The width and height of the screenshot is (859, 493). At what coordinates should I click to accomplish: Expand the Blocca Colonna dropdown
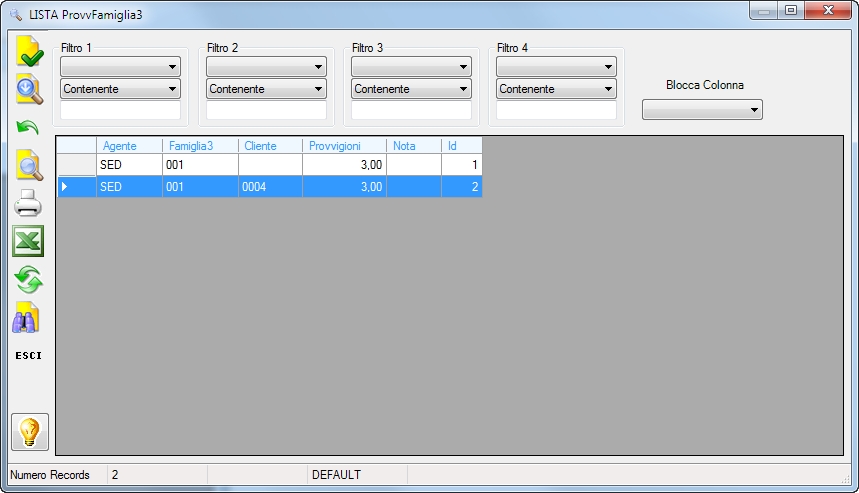pyautogui.click(x=702, y=110)
